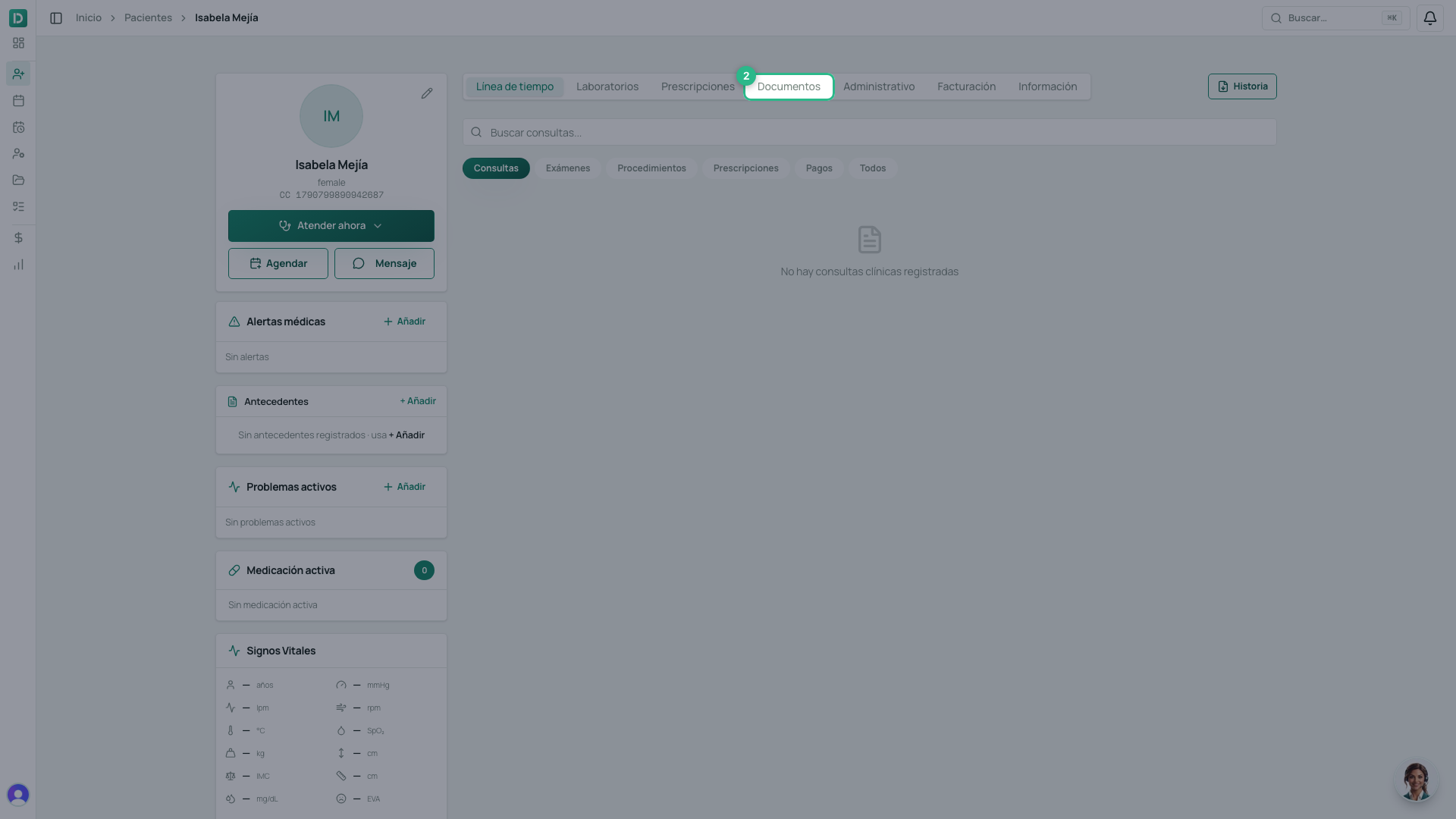
Task: Open the folder icon in sidebar
Action: coord(18,180)
